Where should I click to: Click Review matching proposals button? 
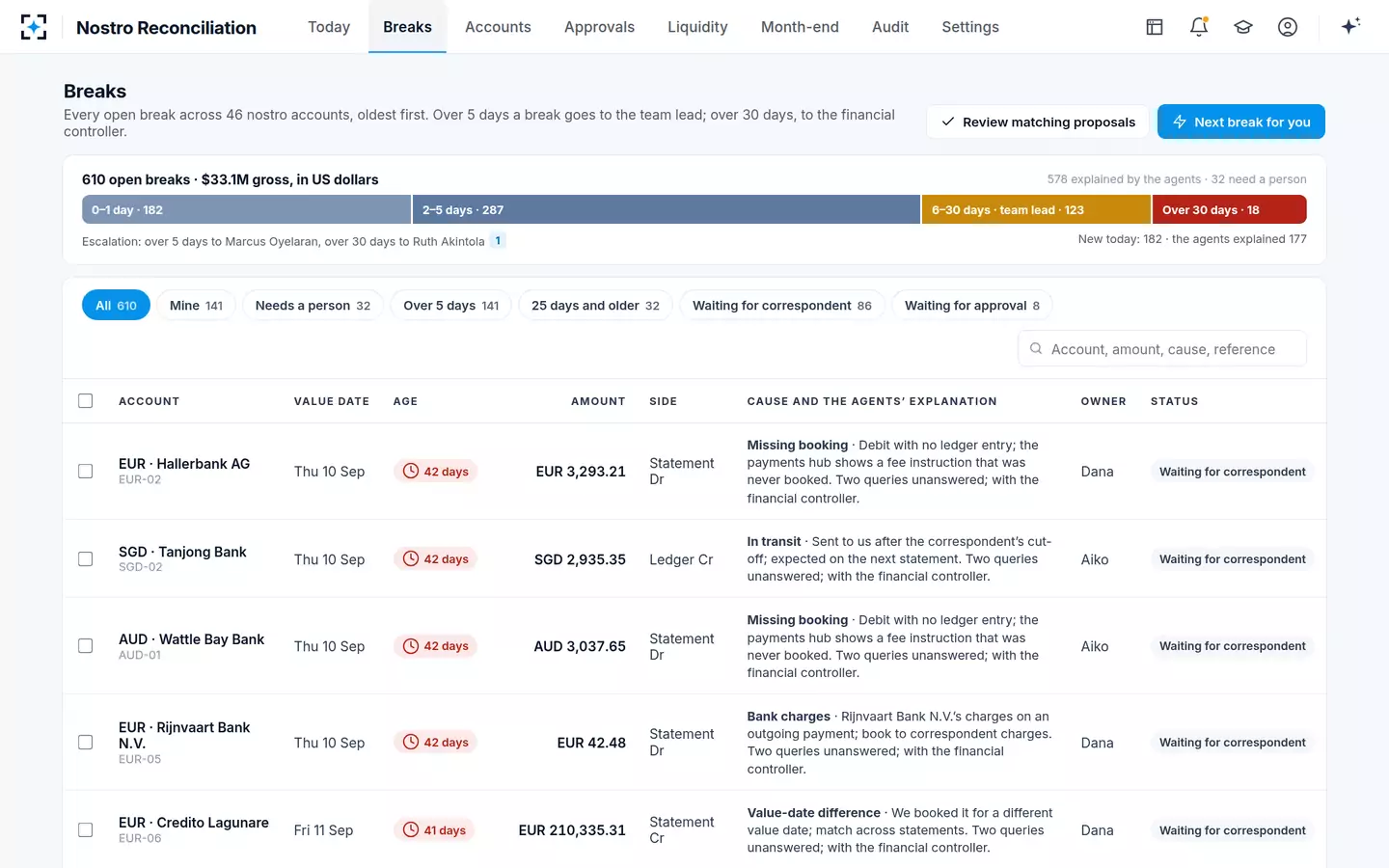[x=1038, y=122]
